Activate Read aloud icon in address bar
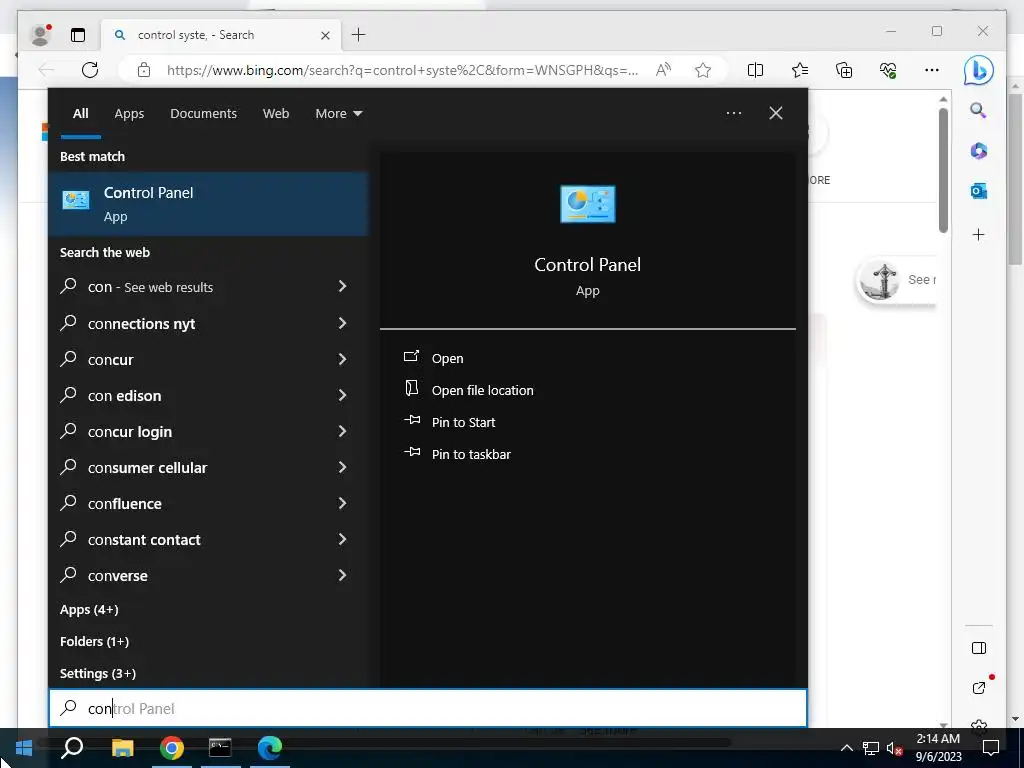Screen dimensions: 1024x768 point(663,70)
